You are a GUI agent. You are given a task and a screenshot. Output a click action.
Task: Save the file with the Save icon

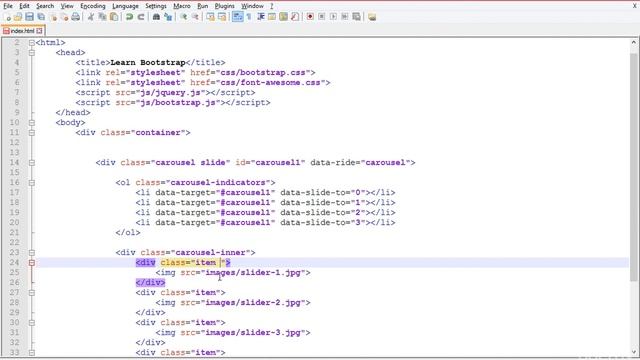click(x=29, y=17)
